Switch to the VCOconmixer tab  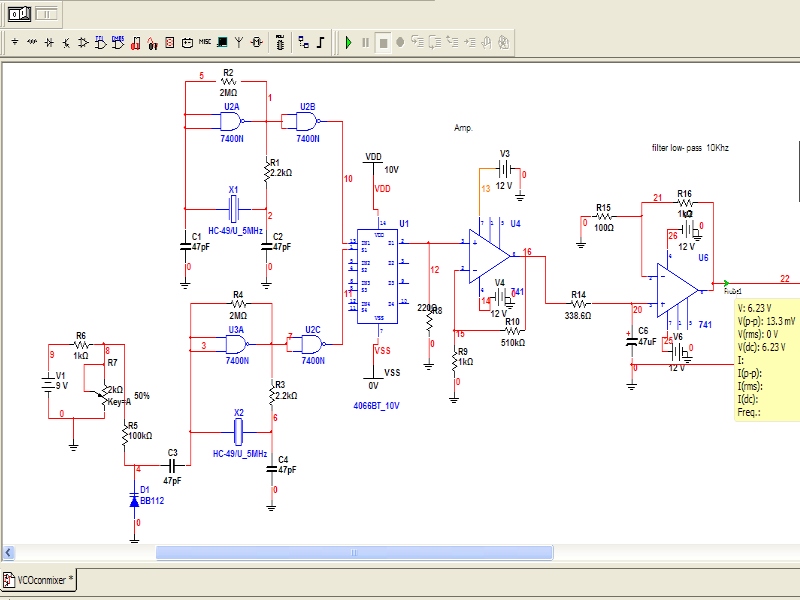click(x=38, y=580)
